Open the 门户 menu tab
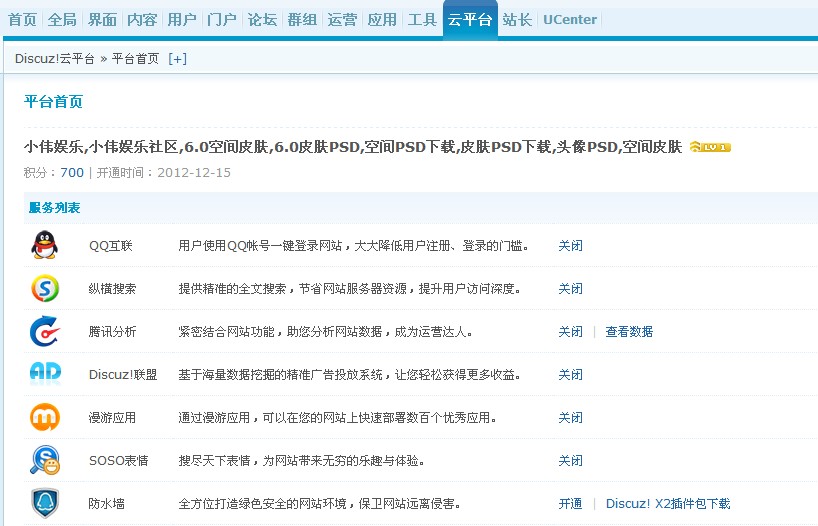818x526 pixels. pos(222,20)
